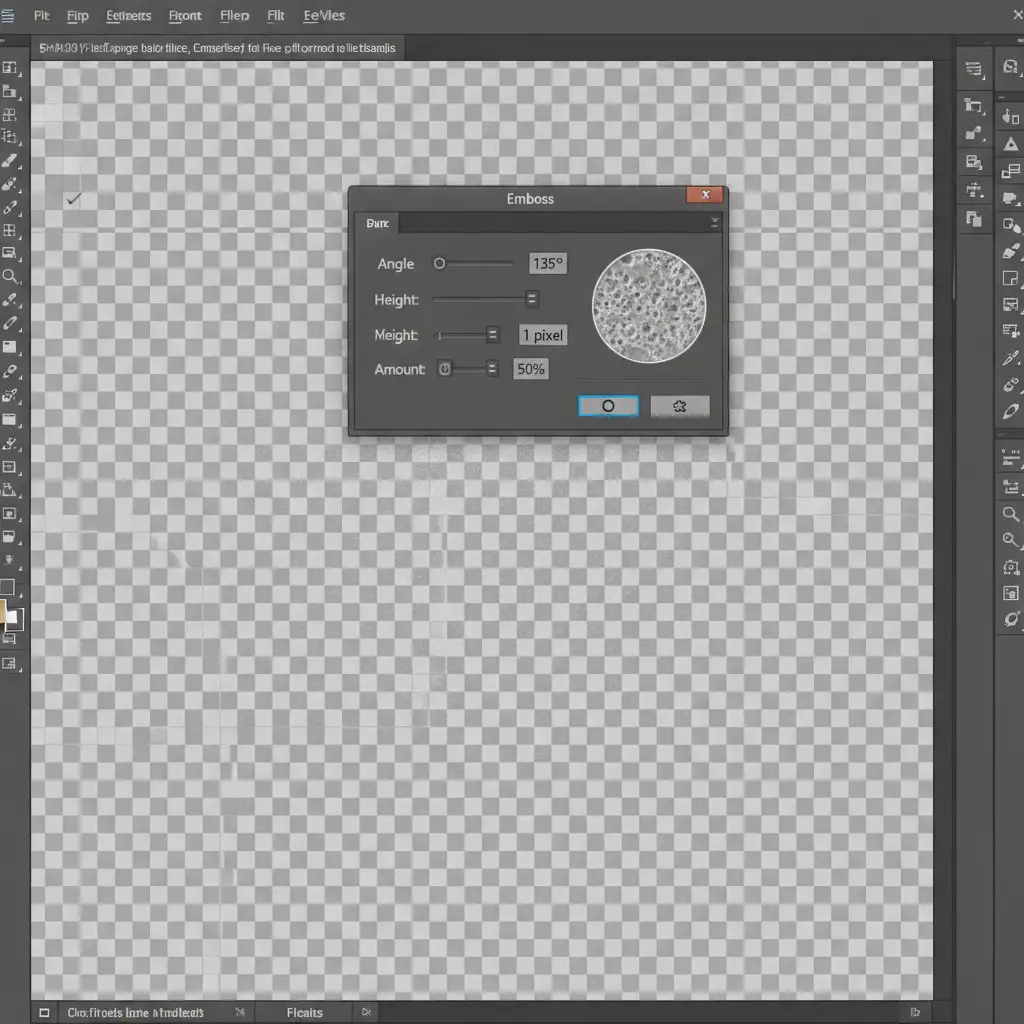Expand the Emboss dialog panel options arrow
The image size is (1024, 1024).
pos(714,223)
